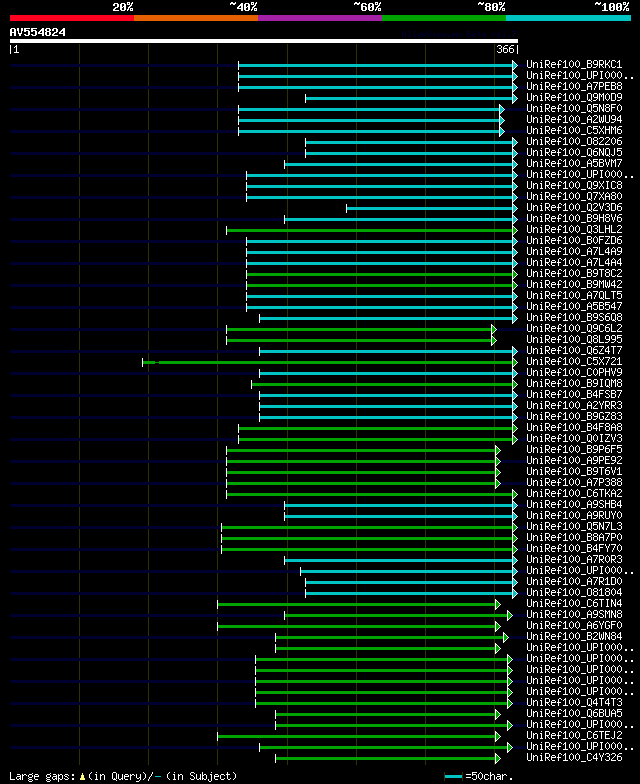Select the UniRef100_B9MW42 hit label
Viewport: 640px width, 784px height.
pyautogui.click(x=574, y=284)
